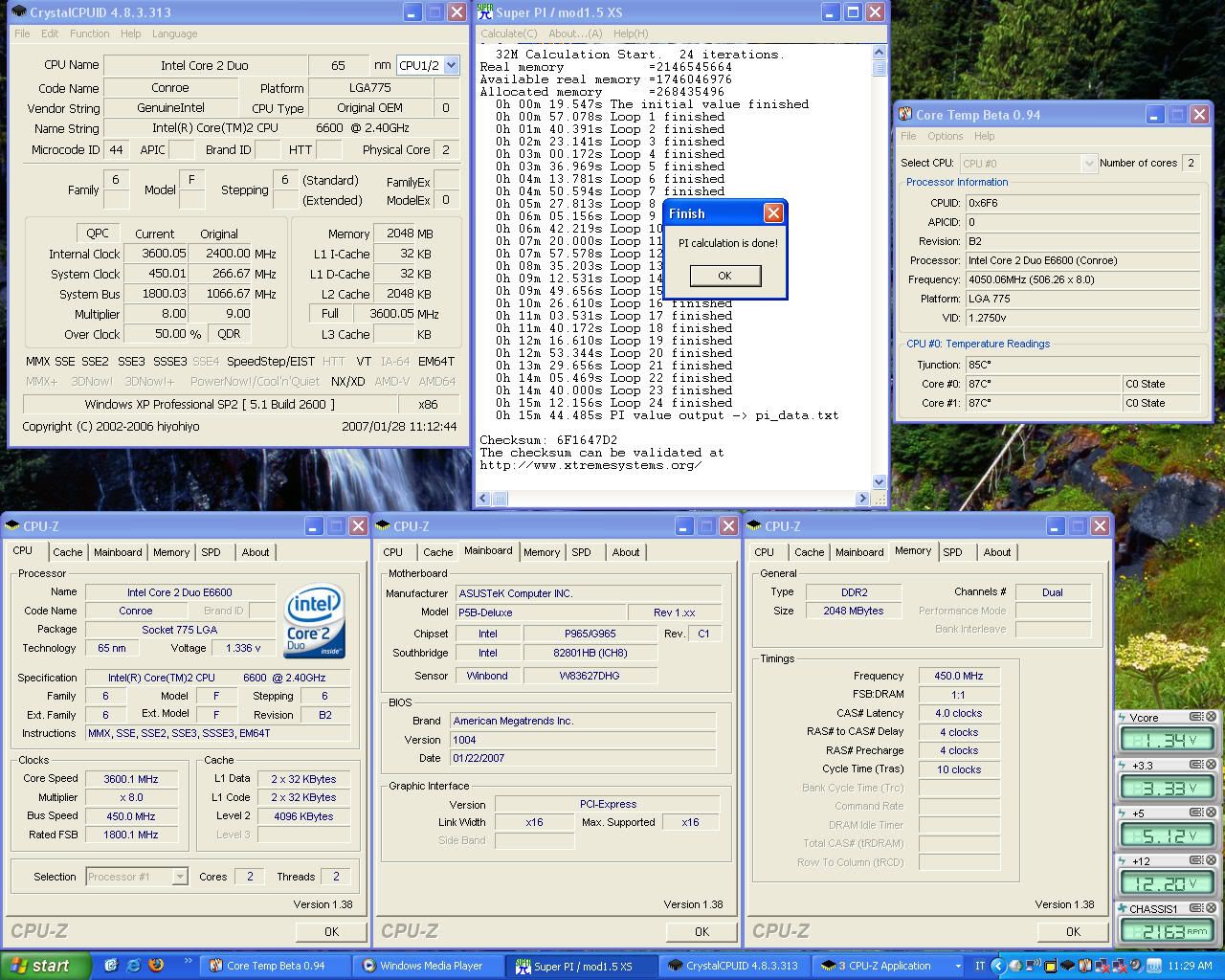Open the Calculate(C) menu in Super PI
1225x980 pixels.
(508, 33)
